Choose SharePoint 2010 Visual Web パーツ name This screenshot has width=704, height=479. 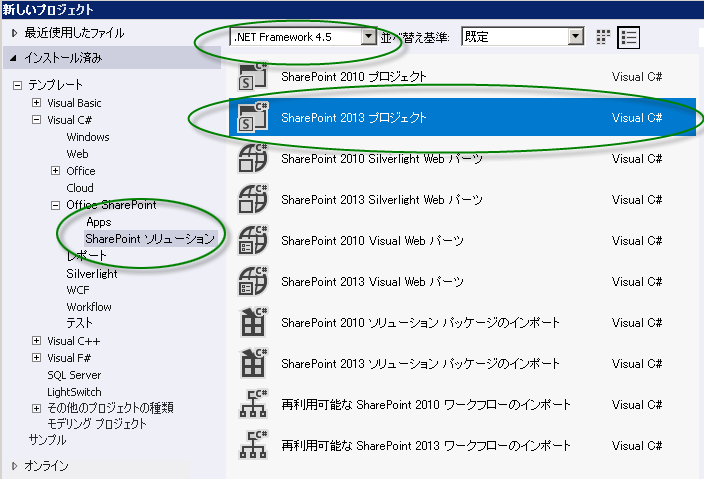pos(373,241)
